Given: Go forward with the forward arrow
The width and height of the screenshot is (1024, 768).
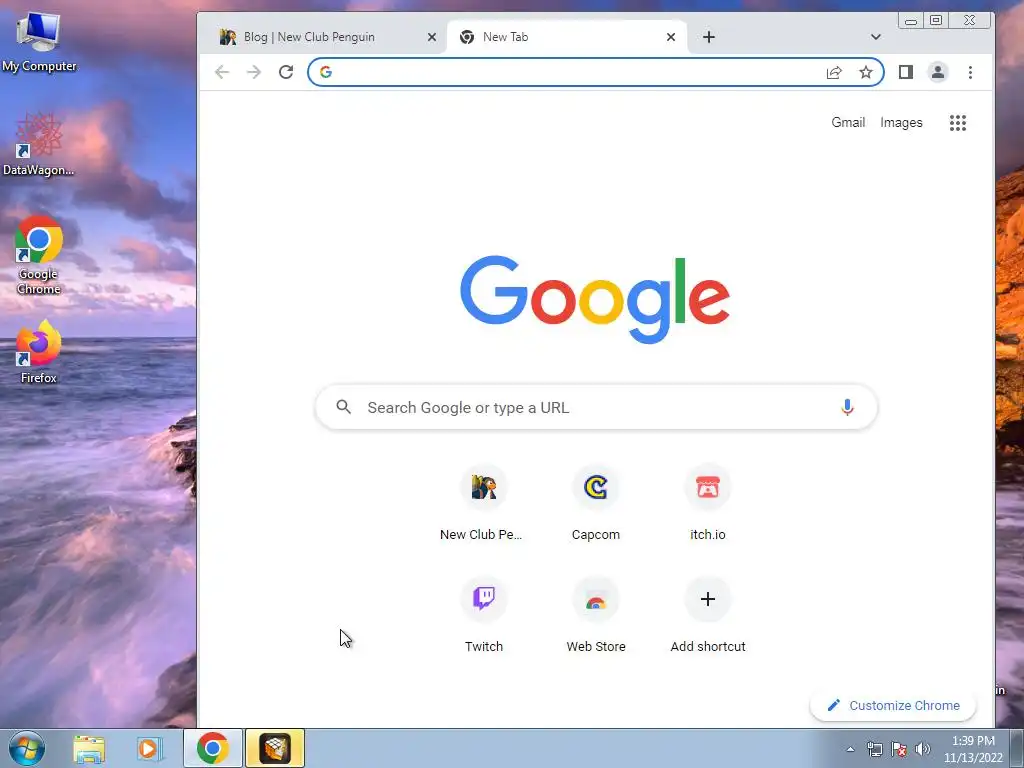Looking at the screenshot, I should click(x=254, y=72).
